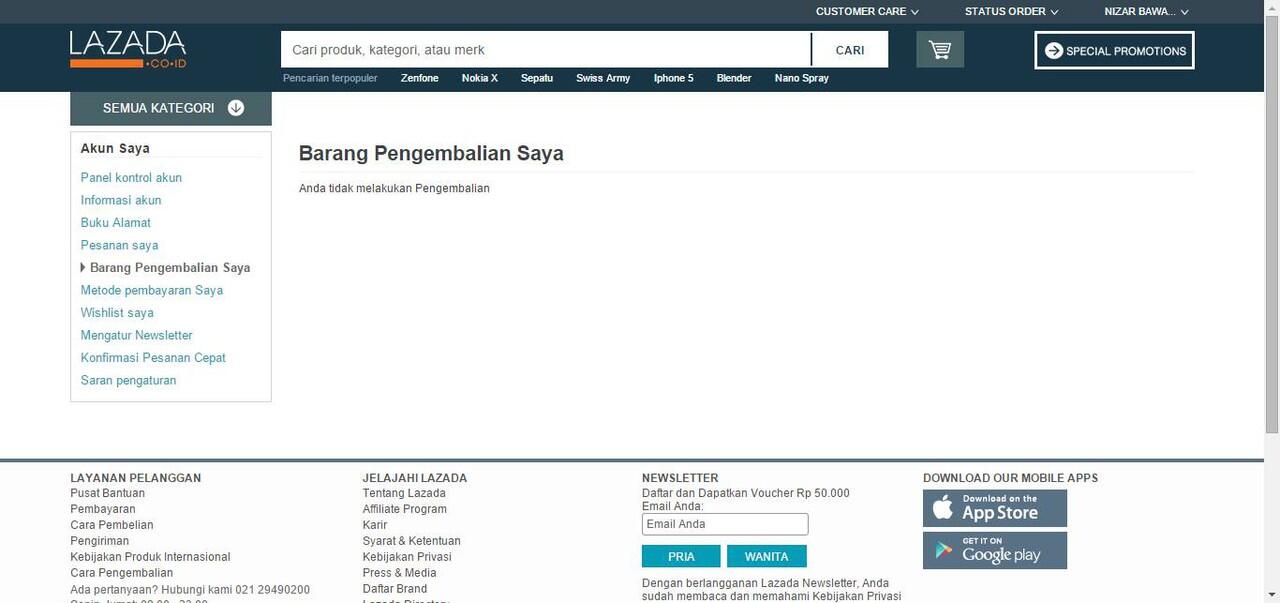
Task: Click scrollbar up arrow
Action: (x=1272, y=8)
